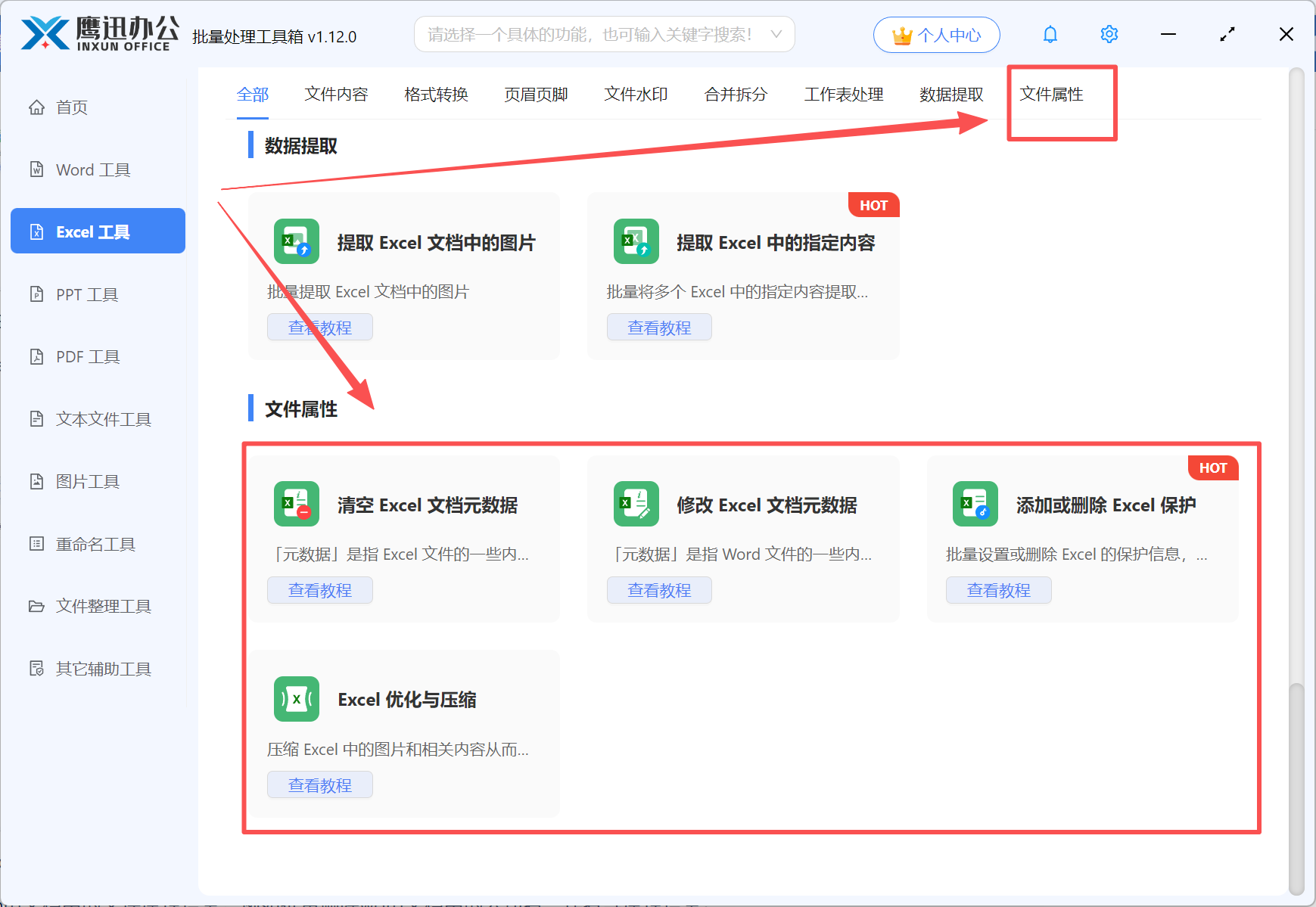Click the Excel 优化与压缩 icon

tap(296, 699)
